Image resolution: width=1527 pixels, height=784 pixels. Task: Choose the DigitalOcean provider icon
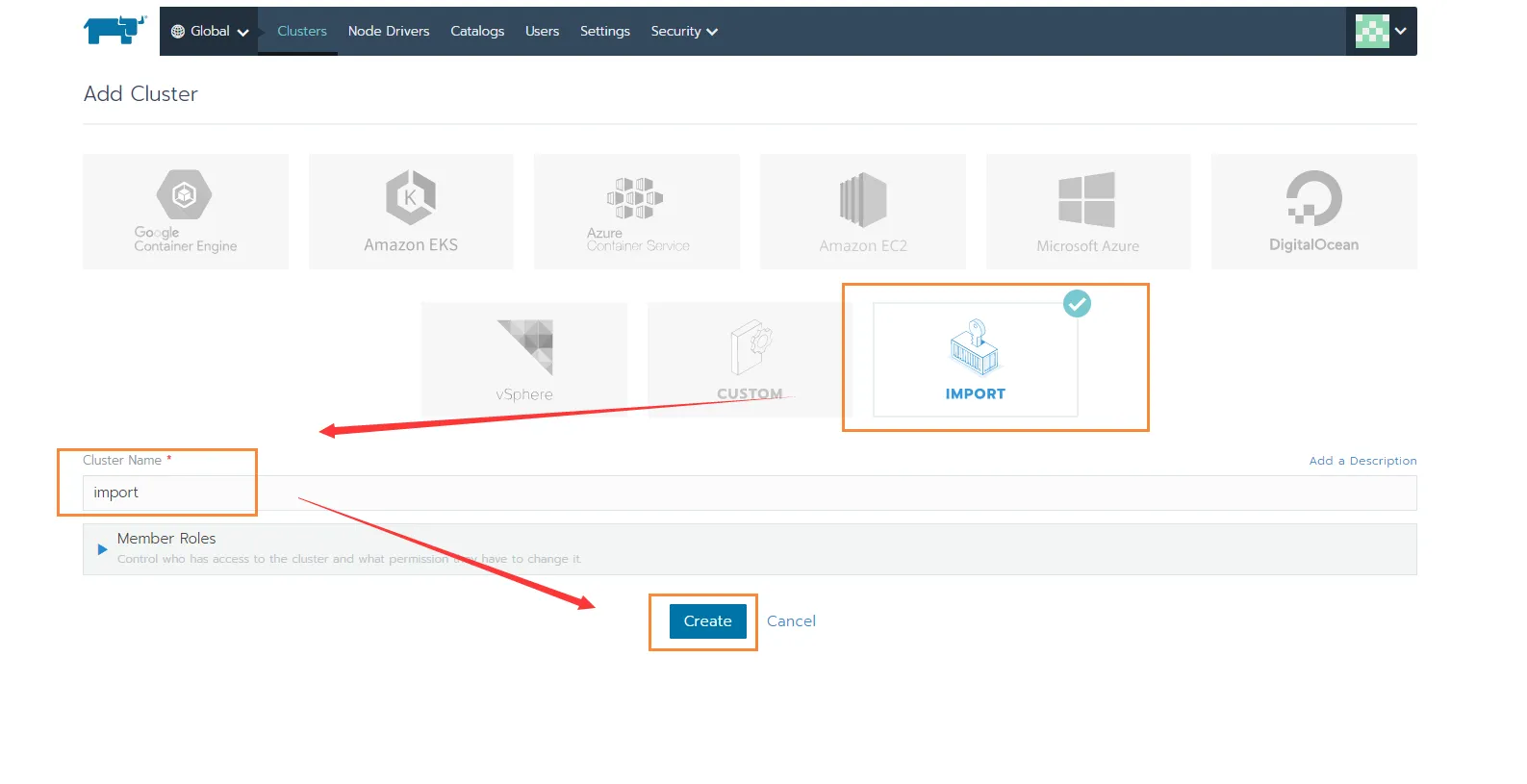click(1313, 198)
